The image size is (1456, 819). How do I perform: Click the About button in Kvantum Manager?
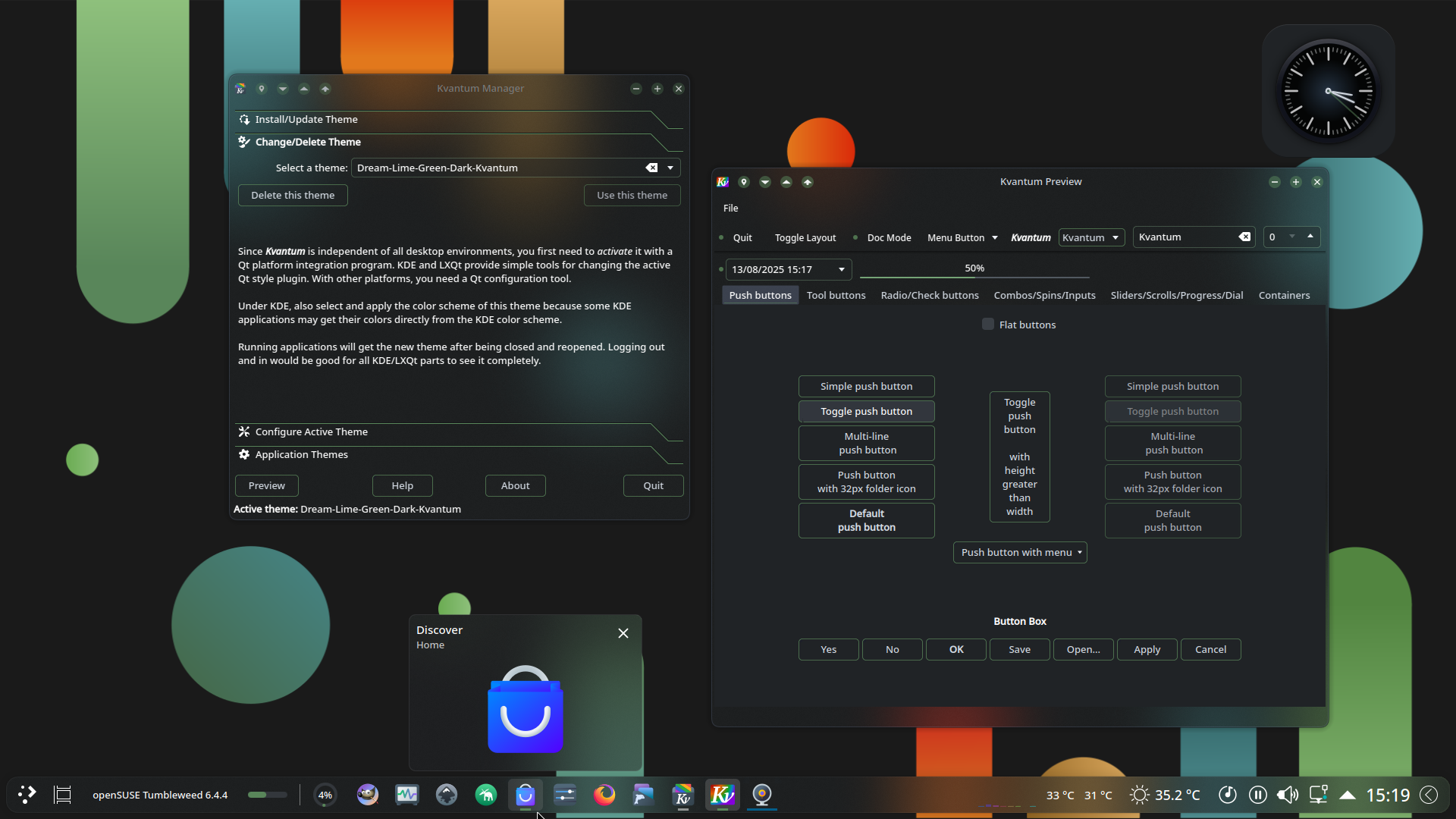(x=516, y=485)
